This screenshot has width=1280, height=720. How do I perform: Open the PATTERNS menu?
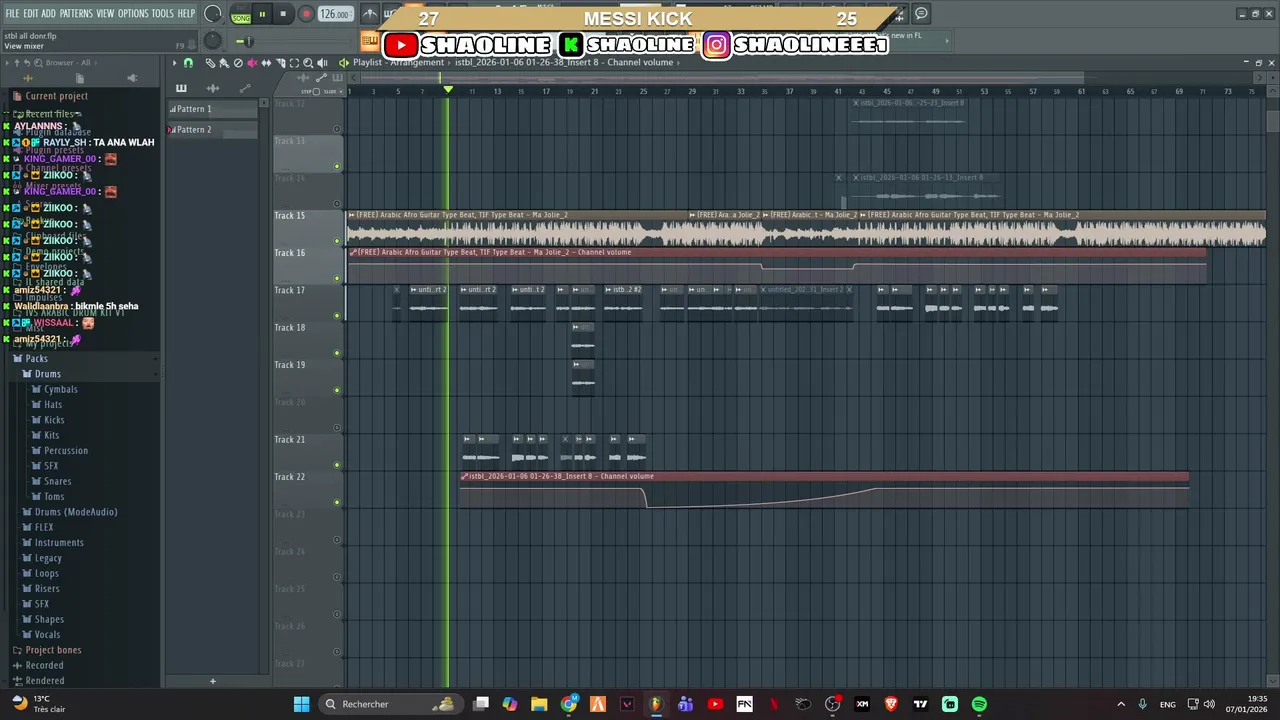pyautogui.click(x=76, y=14)
